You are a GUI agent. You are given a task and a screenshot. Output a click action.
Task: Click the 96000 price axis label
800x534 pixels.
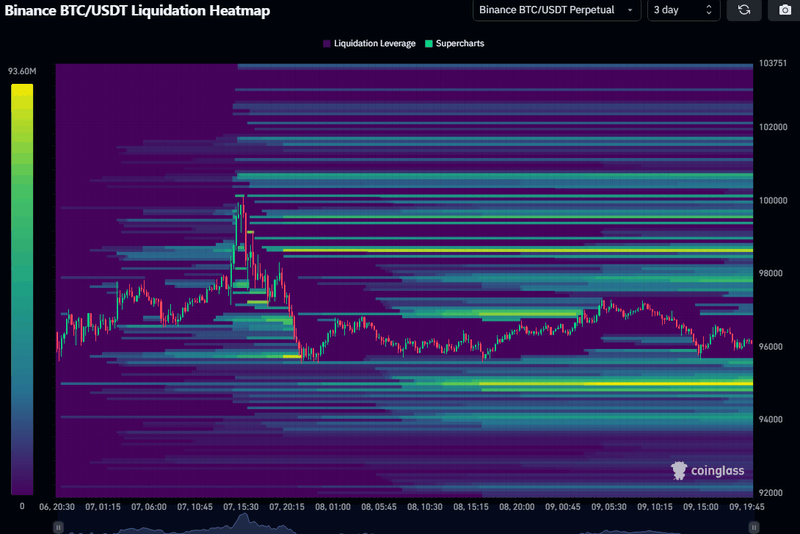[770, 346]
